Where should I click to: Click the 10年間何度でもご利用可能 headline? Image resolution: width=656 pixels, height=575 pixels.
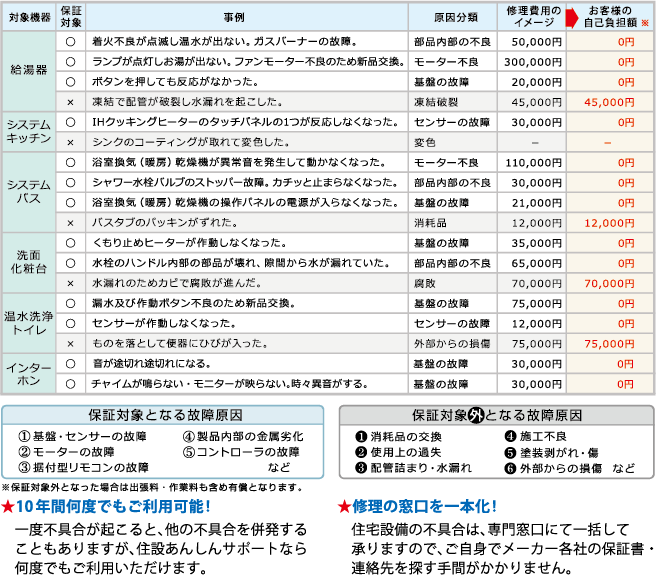point(113,507)
